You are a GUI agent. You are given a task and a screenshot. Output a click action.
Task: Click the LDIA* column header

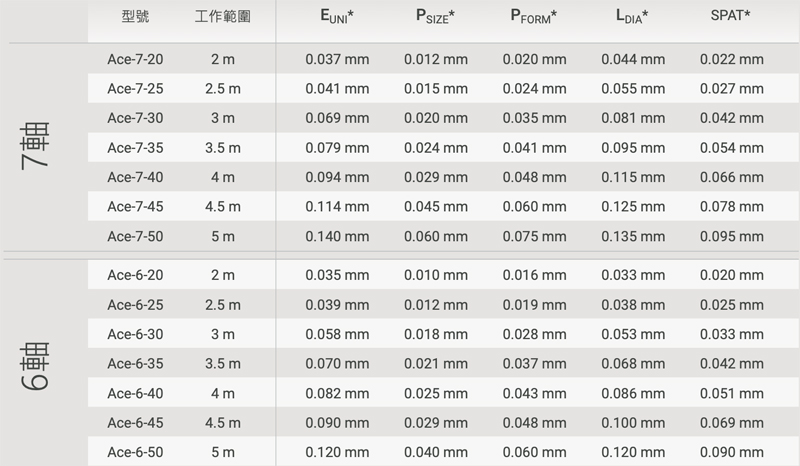tap(632, 17)
